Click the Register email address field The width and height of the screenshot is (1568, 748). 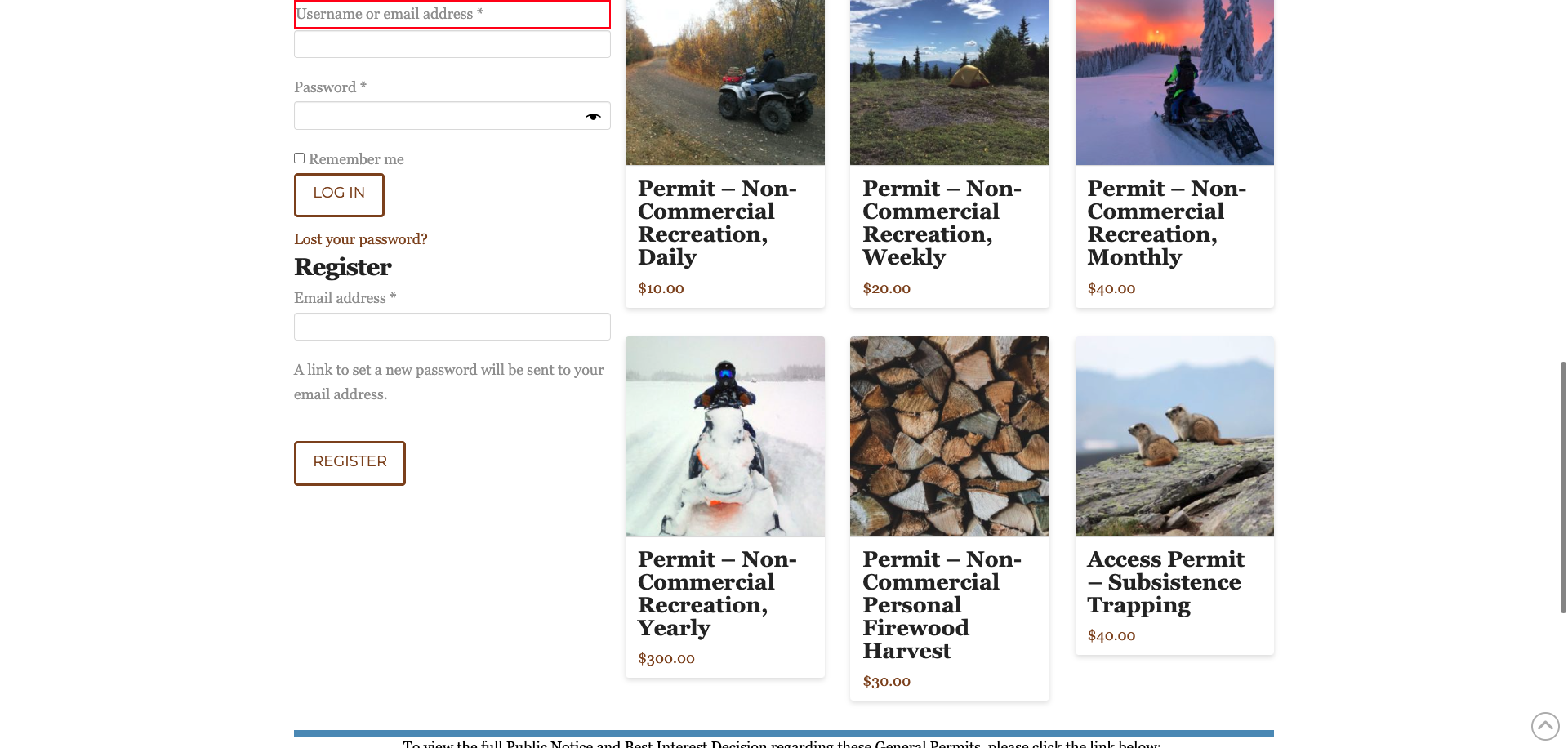[452, 326]
